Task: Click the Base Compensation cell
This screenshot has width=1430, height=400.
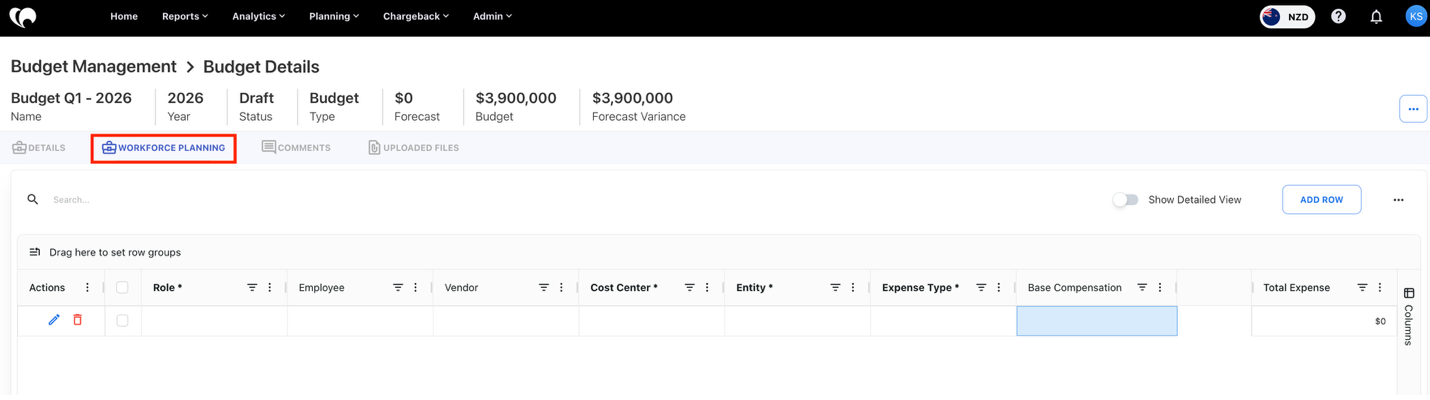Action: (x=1096, y=321)
